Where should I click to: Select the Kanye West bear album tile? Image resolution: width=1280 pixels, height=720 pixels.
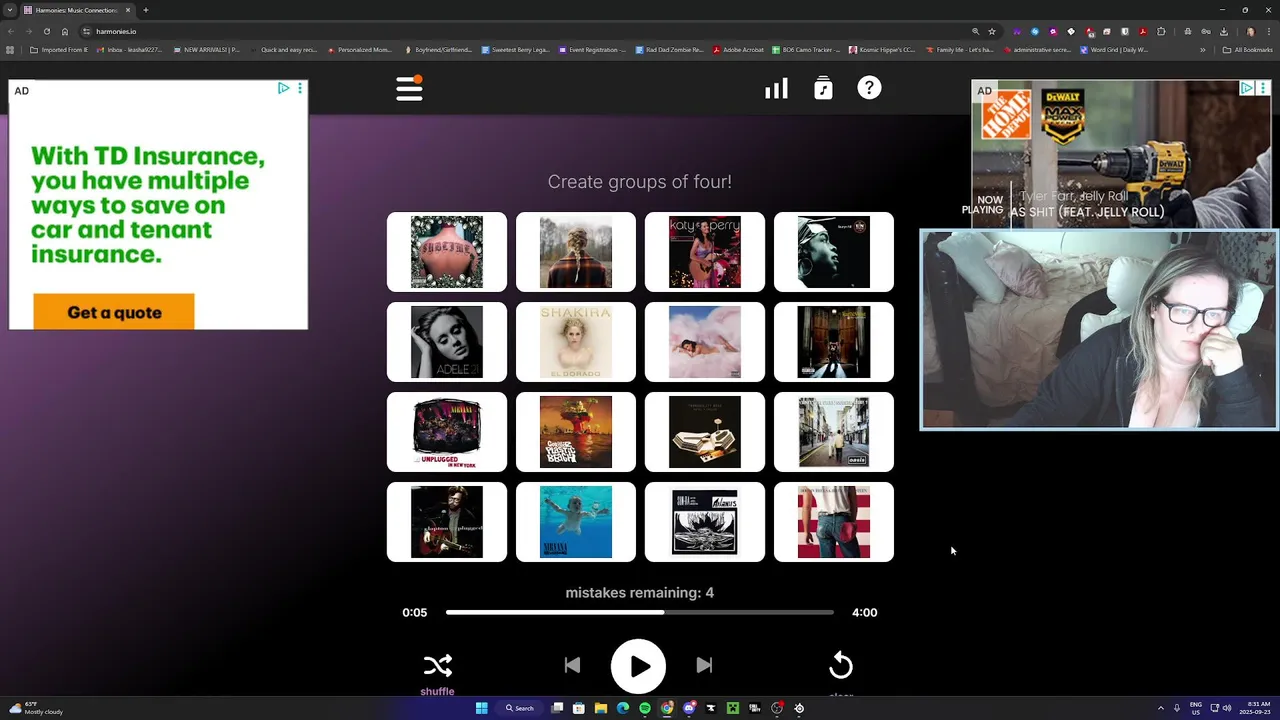(x=834, y=342)
